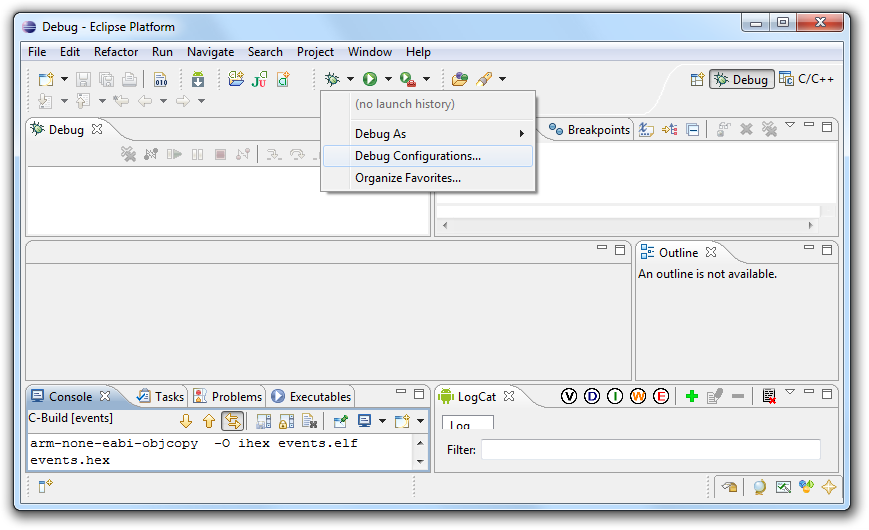Click the console scroll up arrow icon
The image size is (869, 530).
tap(209, 421)
